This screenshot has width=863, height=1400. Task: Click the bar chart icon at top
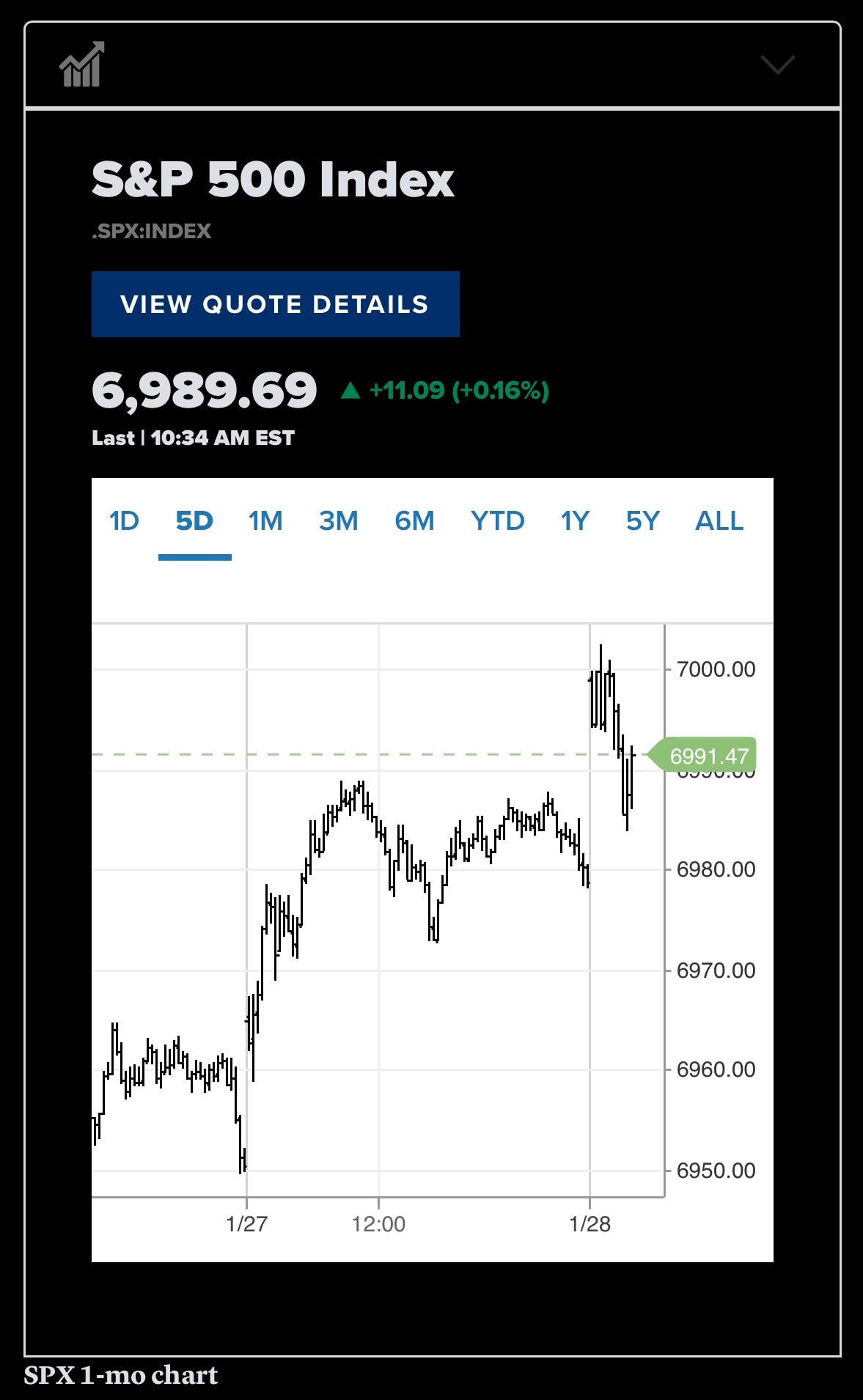pyautogui.click(x=81, y=65)
